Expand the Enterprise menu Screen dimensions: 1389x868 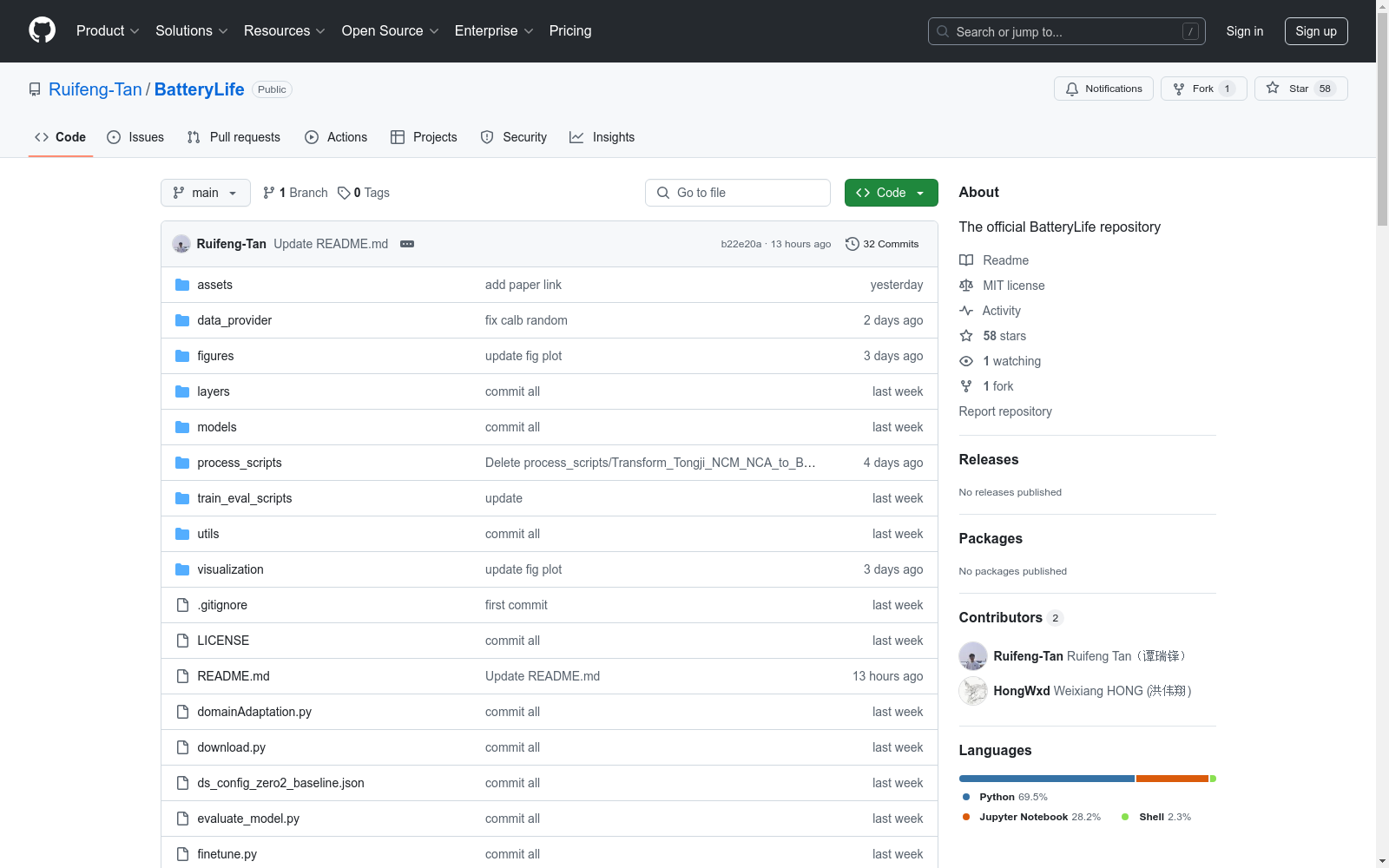[x=494, y=30]
